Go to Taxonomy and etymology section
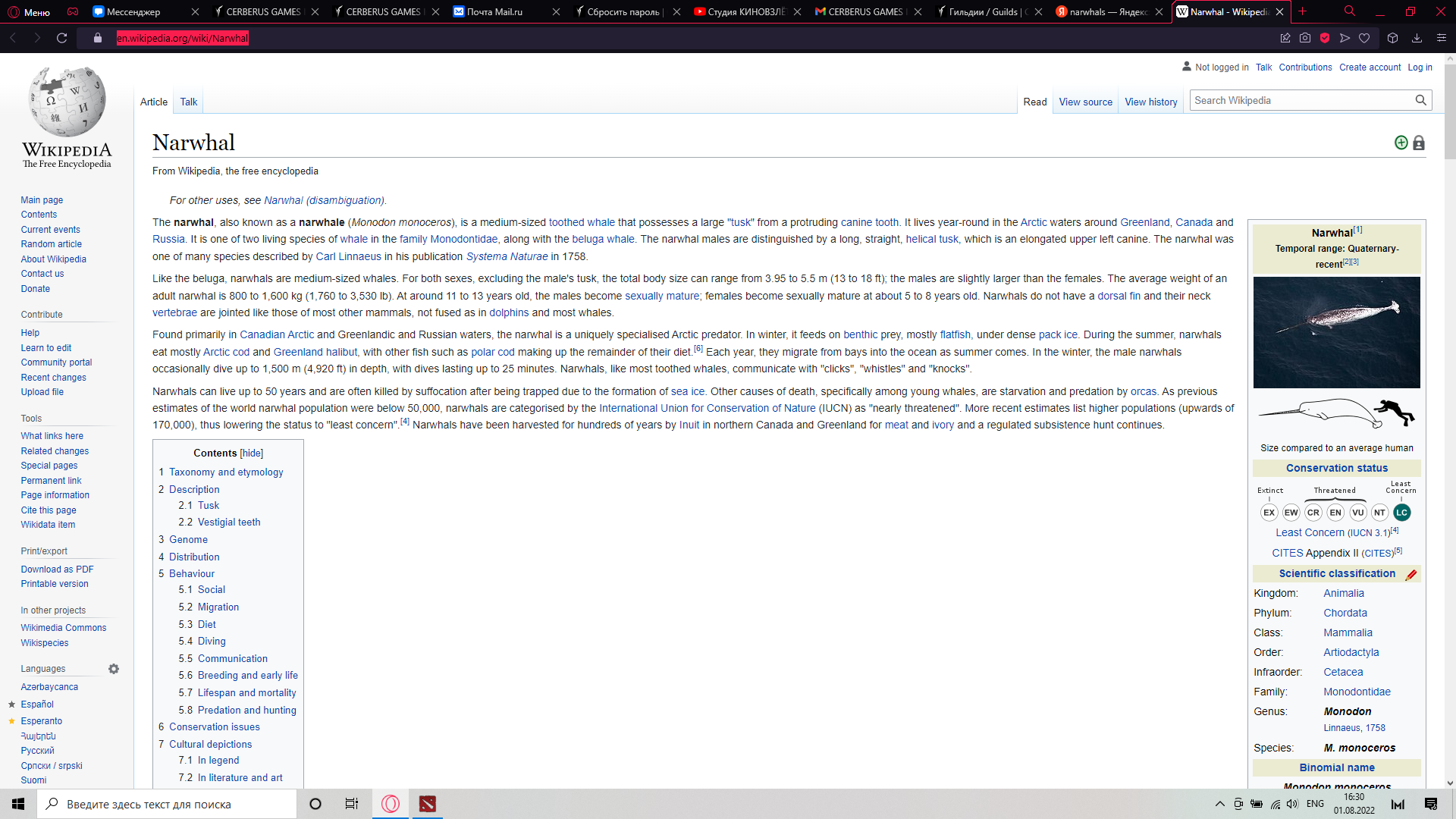 (x=226, y=472)
